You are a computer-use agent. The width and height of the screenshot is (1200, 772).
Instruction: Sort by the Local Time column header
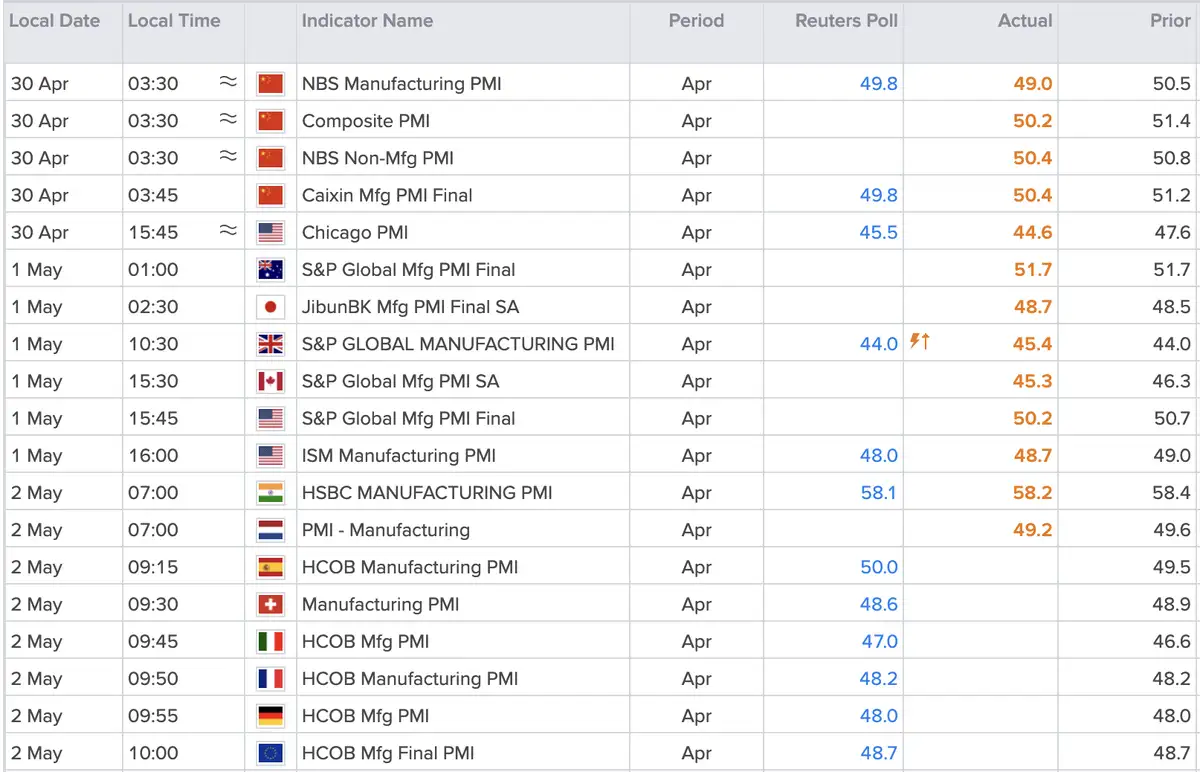(x=174, y=20)
